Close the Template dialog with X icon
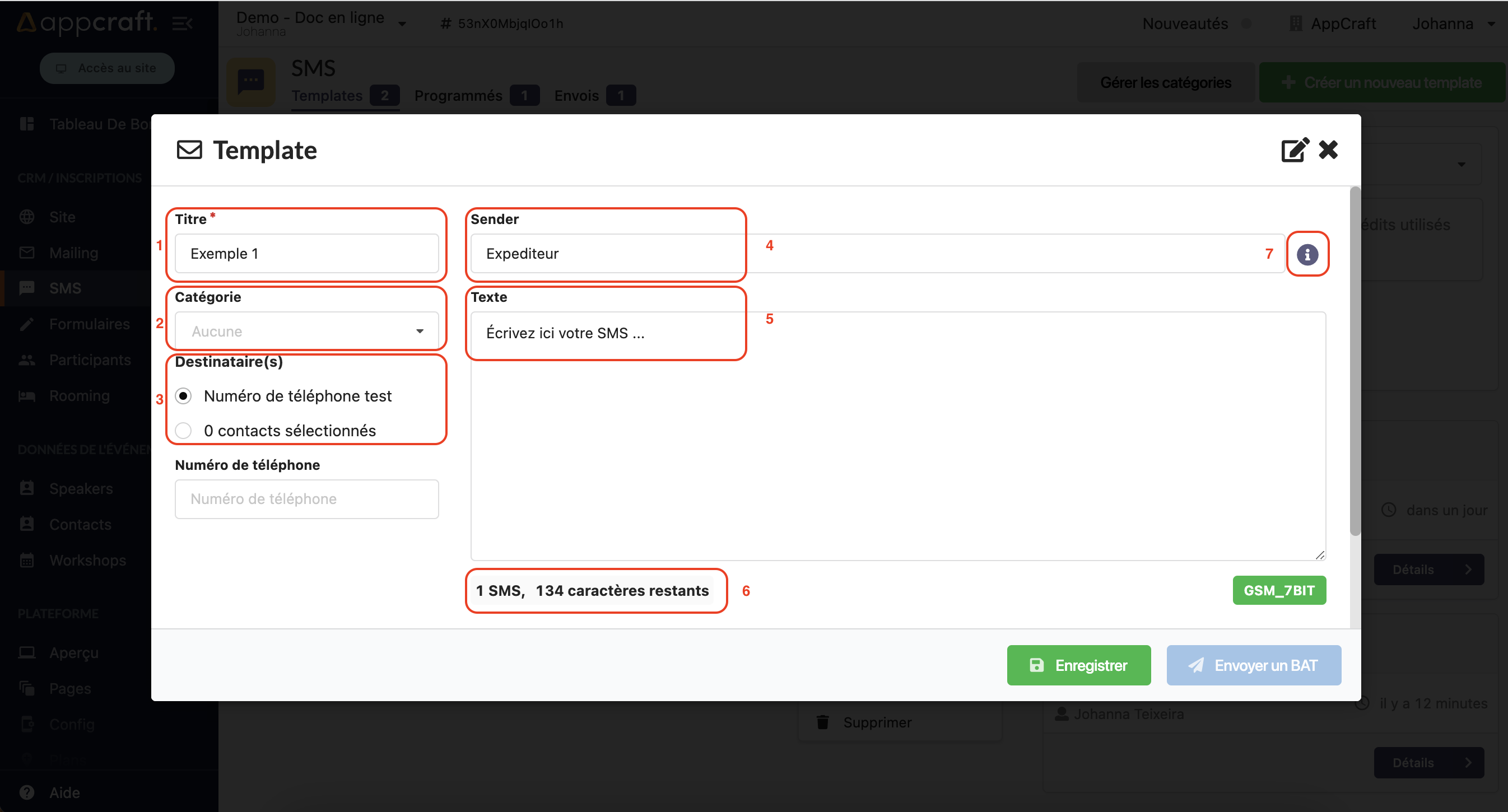1508x812 pixels. (x=1328, y=150)
